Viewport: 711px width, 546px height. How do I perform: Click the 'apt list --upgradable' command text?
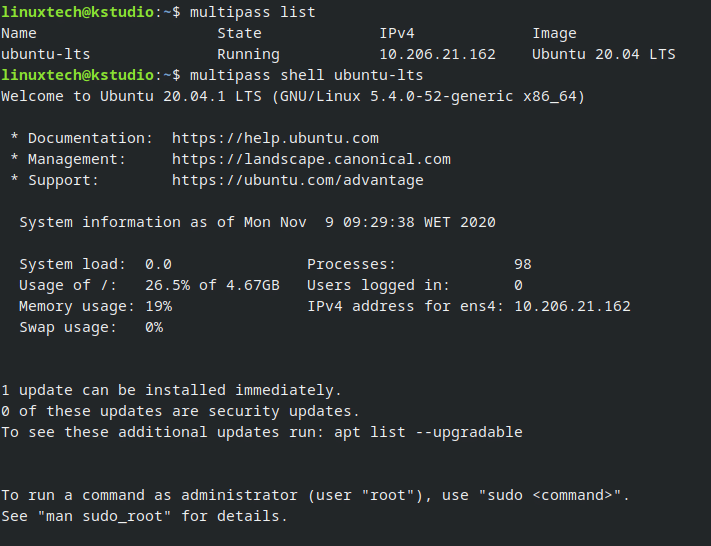[x=428, y=432]
